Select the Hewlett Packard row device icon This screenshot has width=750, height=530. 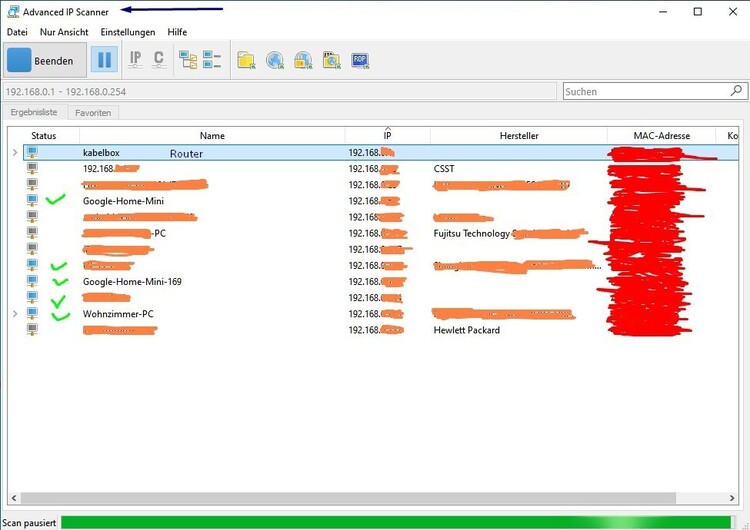click(32, 330)
